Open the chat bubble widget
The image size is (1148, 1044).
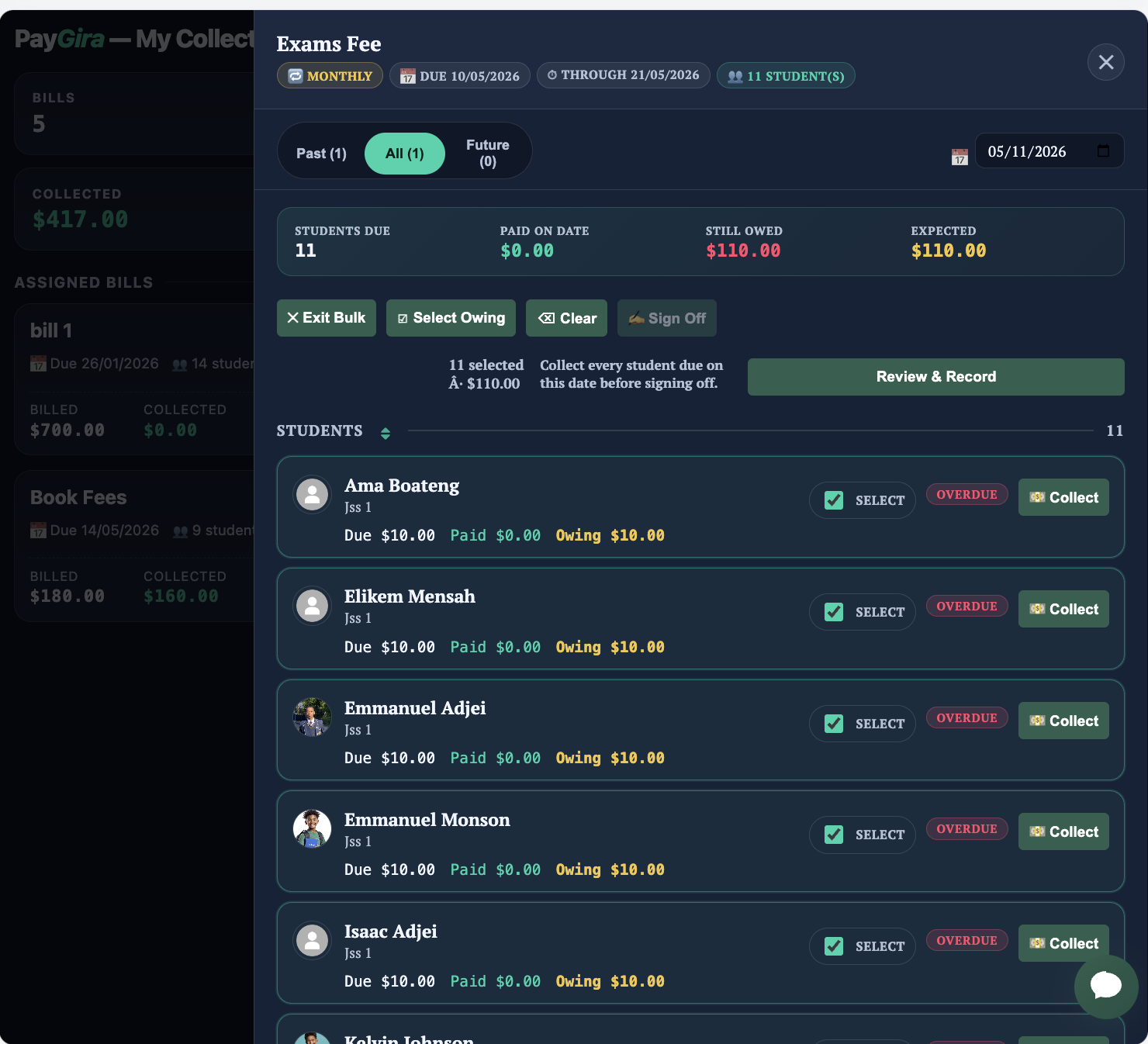1105,986
